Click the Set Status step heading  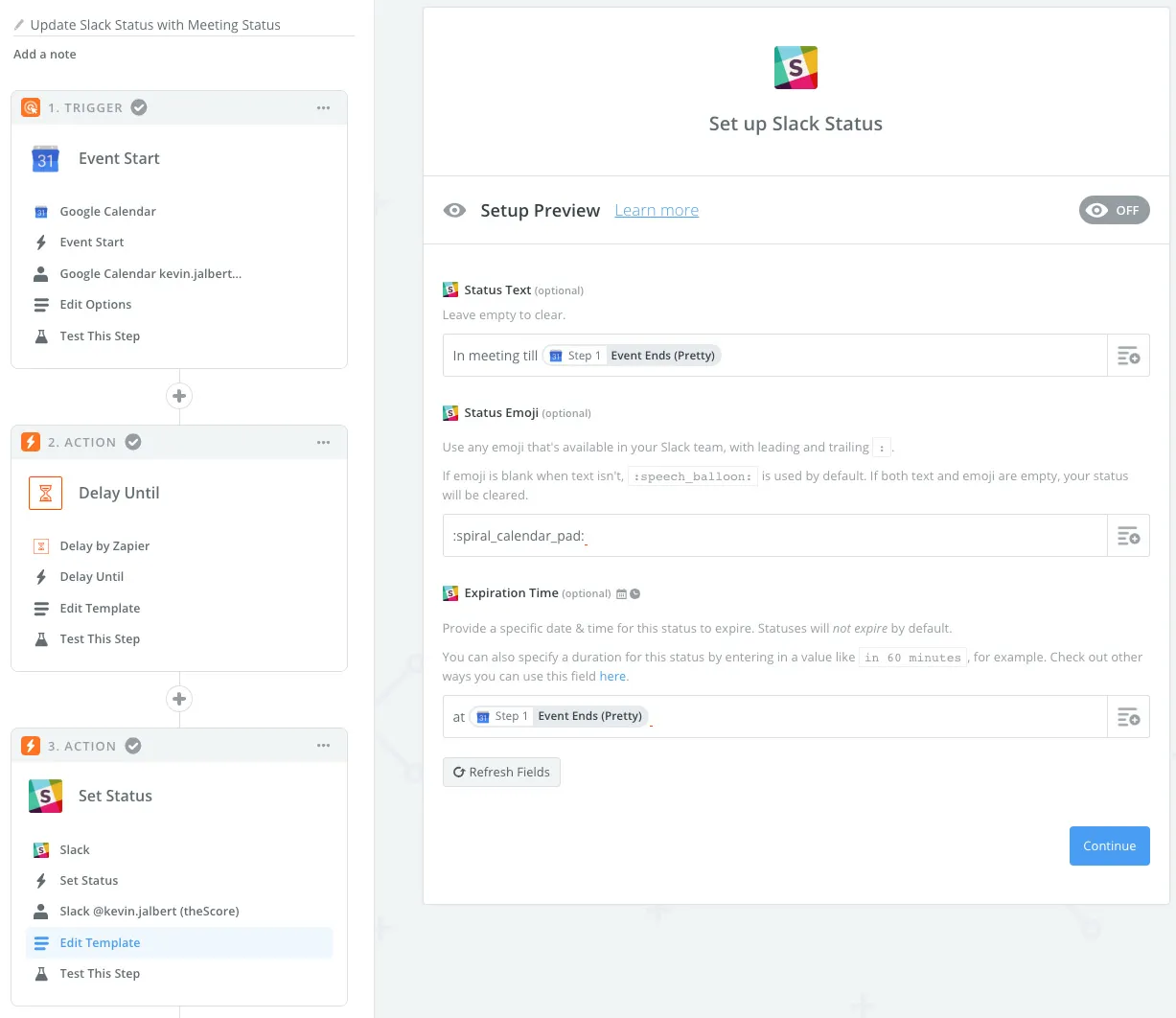click(x=115, y=796)
